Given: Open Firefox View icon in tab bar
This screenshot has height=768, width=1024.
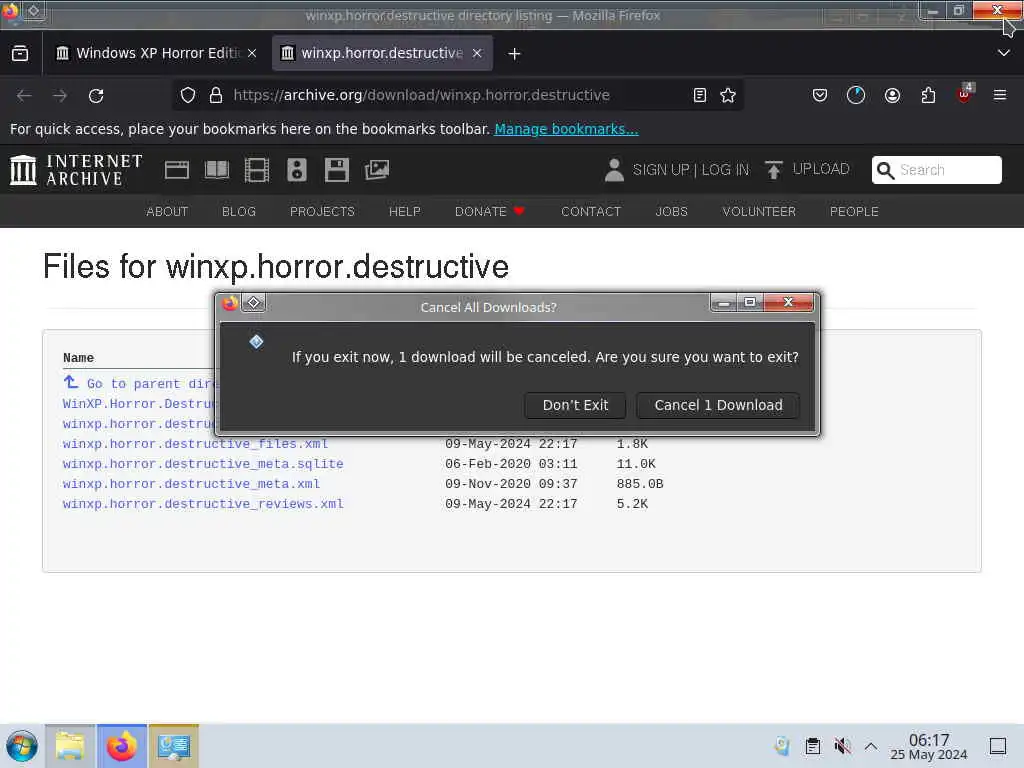Looking at the screenshot, I should pos(20,54).
